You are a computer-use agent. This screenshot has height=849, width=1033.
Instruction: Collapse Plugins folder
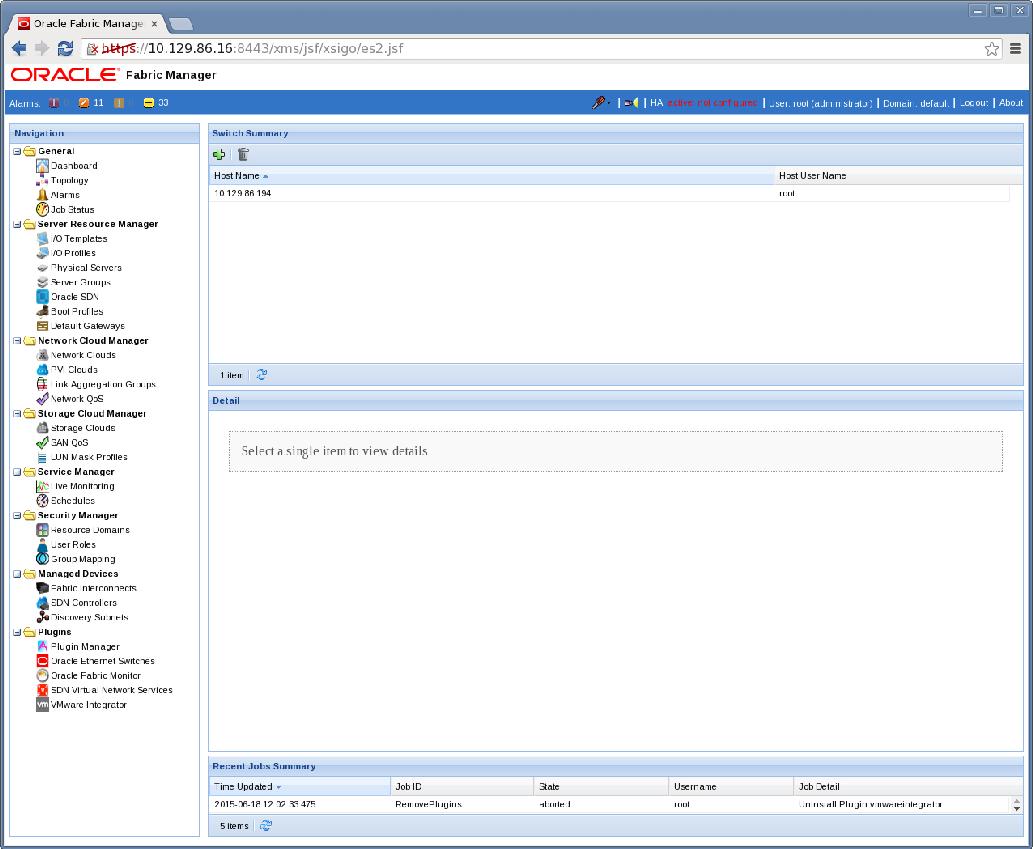(x=17, y=632)
